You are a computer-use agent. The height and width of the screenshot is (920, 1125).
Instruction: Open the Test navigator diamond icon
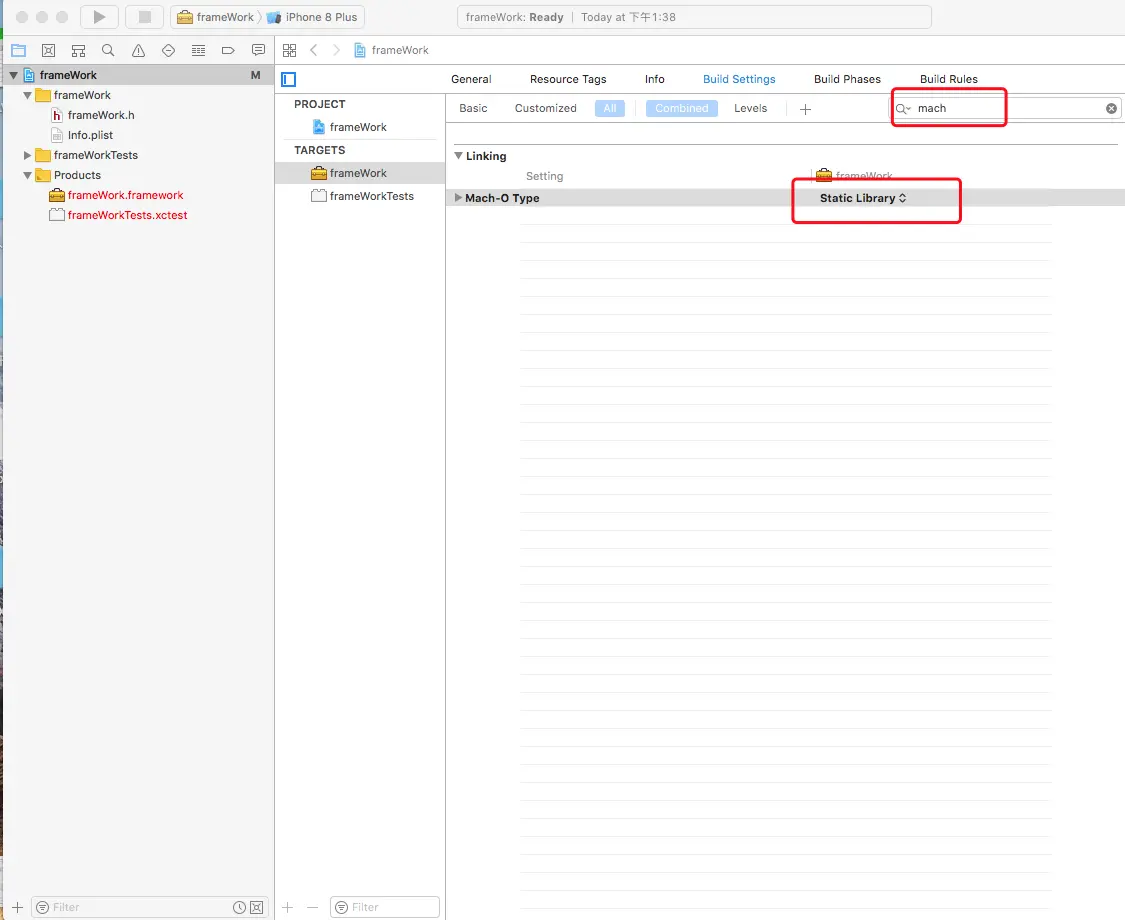(x=169, y=50)
